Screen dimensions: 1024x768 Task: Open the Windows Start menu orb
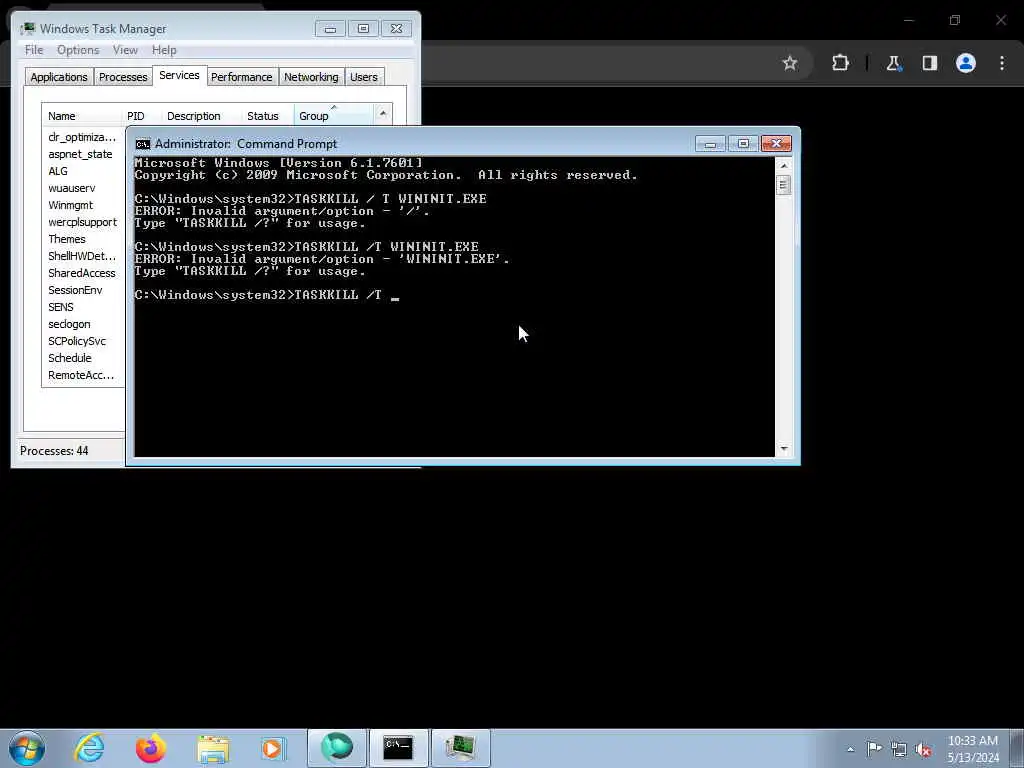click(x=27, y=748)
